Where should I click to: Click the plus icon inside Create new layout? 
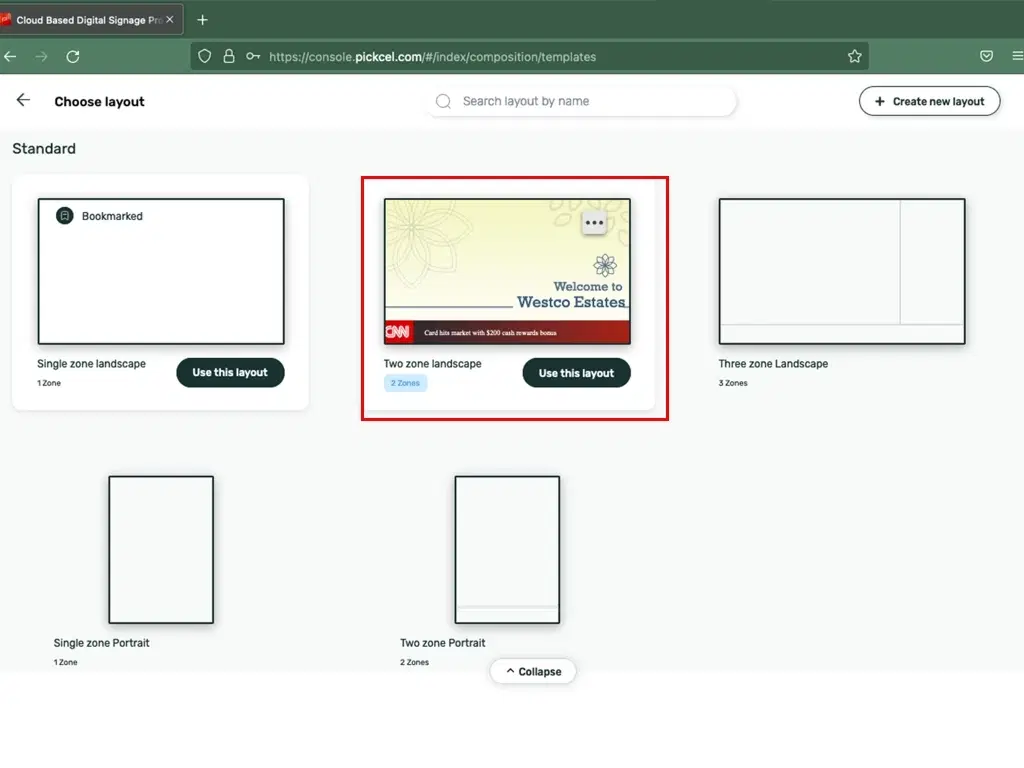pyautogui.click(x=879, y=101)
